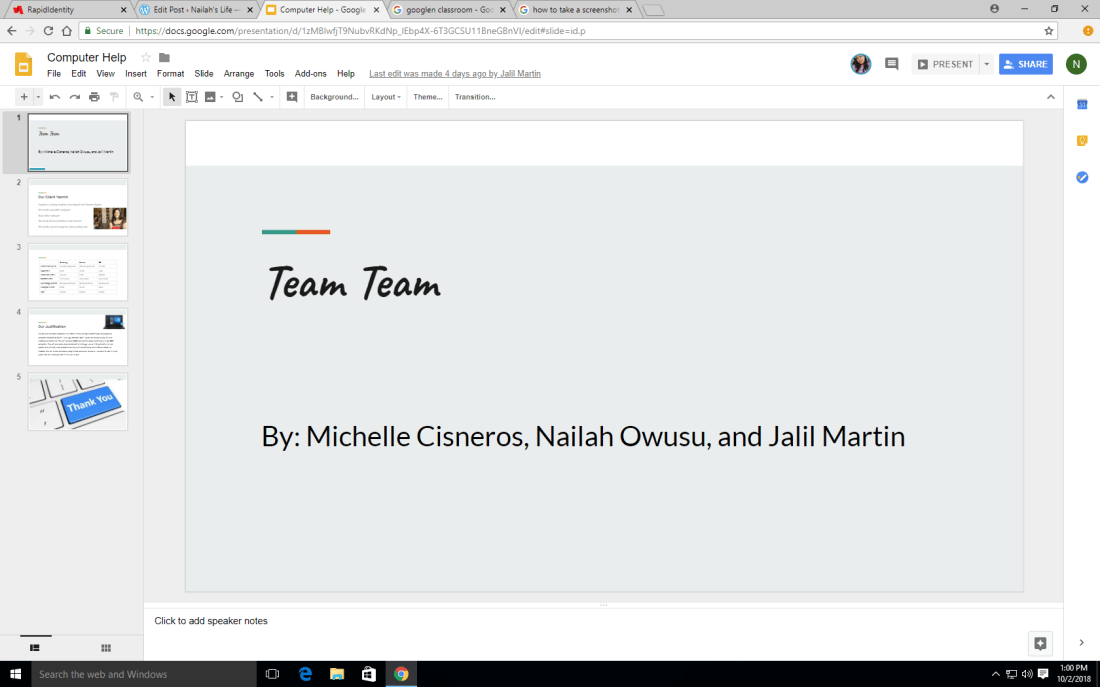Open the comments history icon

point(891,64)
